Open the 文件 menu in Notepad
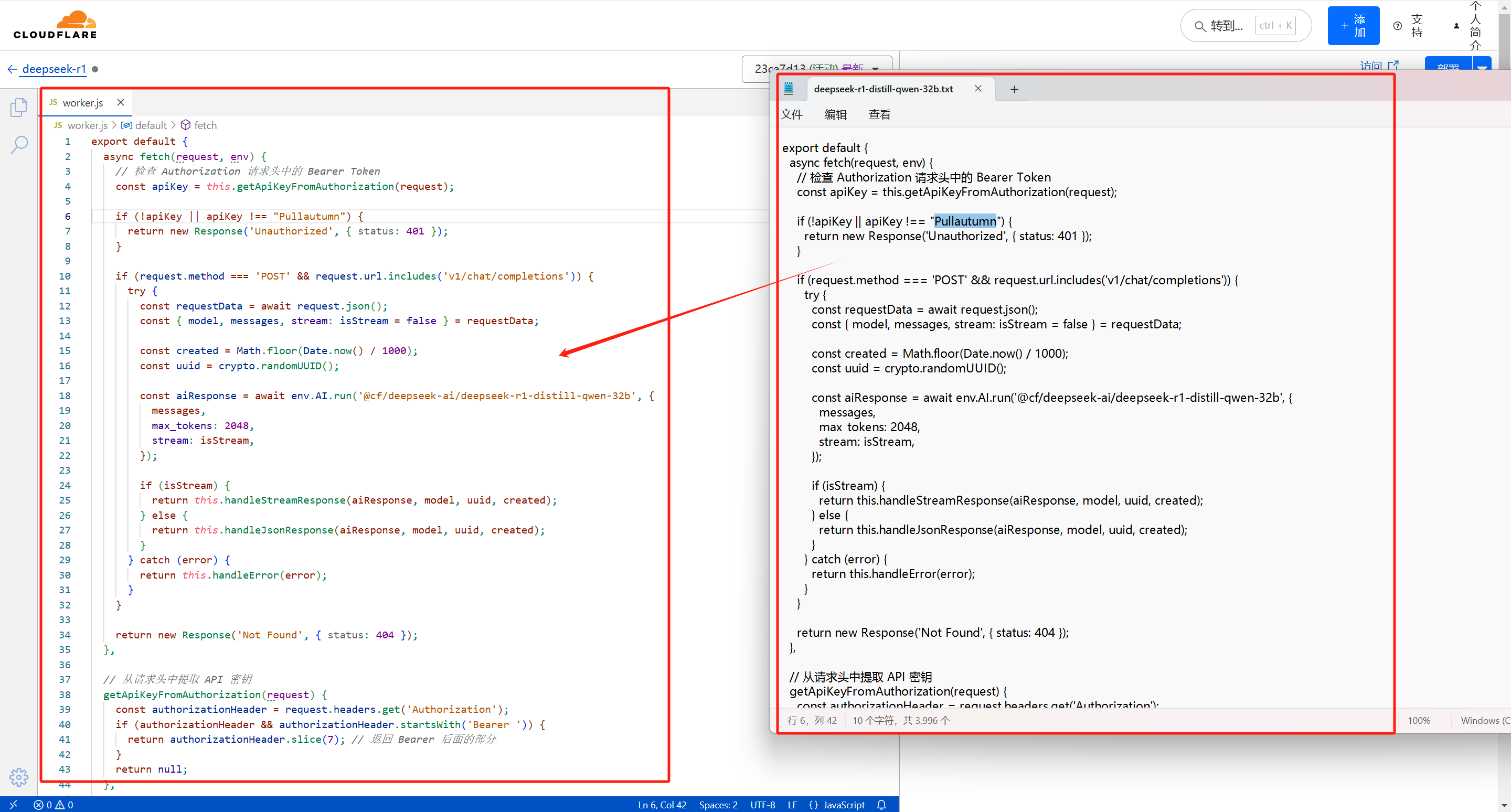This screenshot has width=1511, height=812. click(791, 114)
